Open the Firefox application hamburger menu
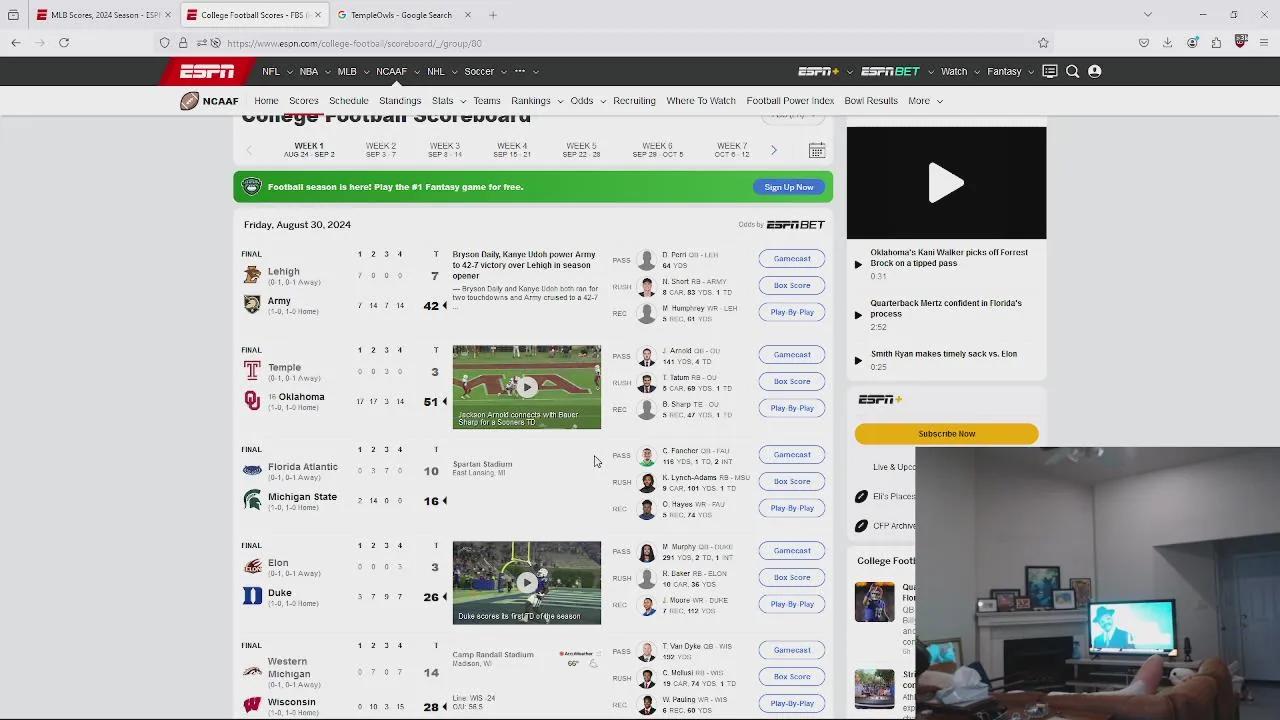Viewport: 1280px width, 720px height. tap(1265, 43)
